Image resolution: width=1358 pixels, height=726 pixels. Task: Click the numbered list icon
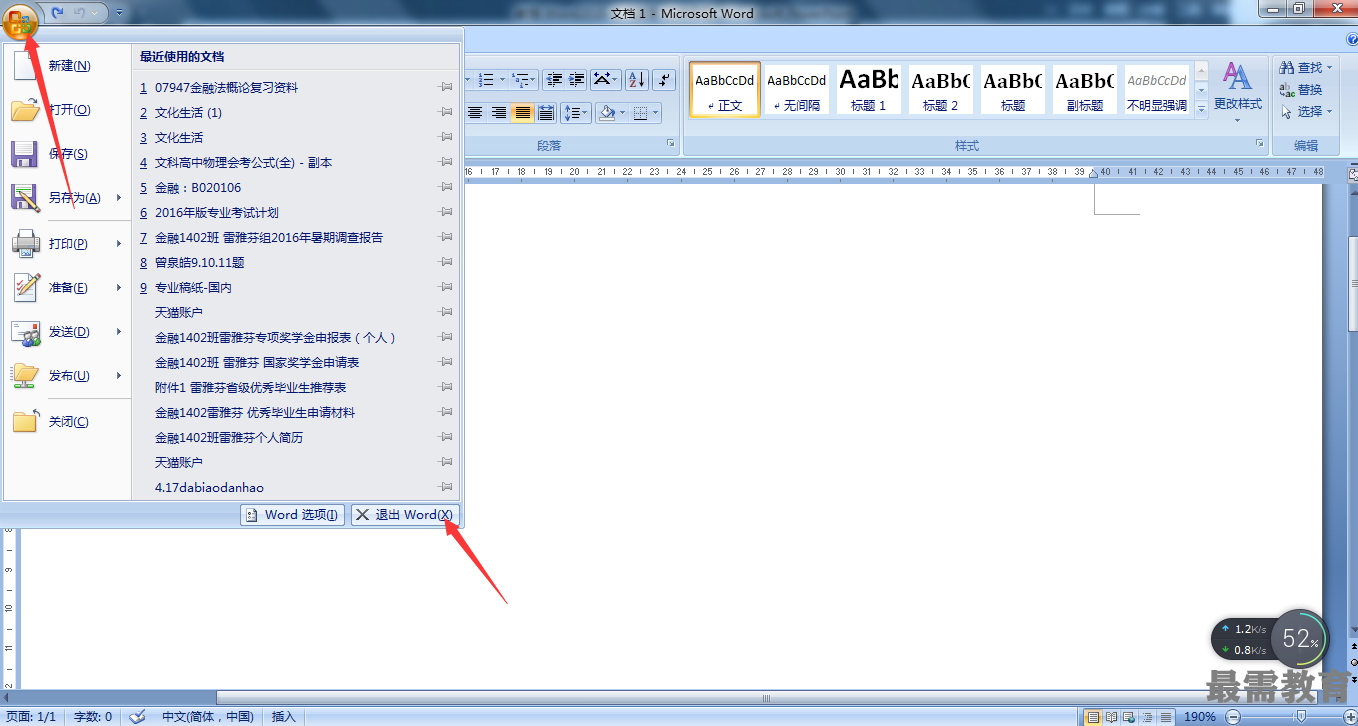coord(487,79)
